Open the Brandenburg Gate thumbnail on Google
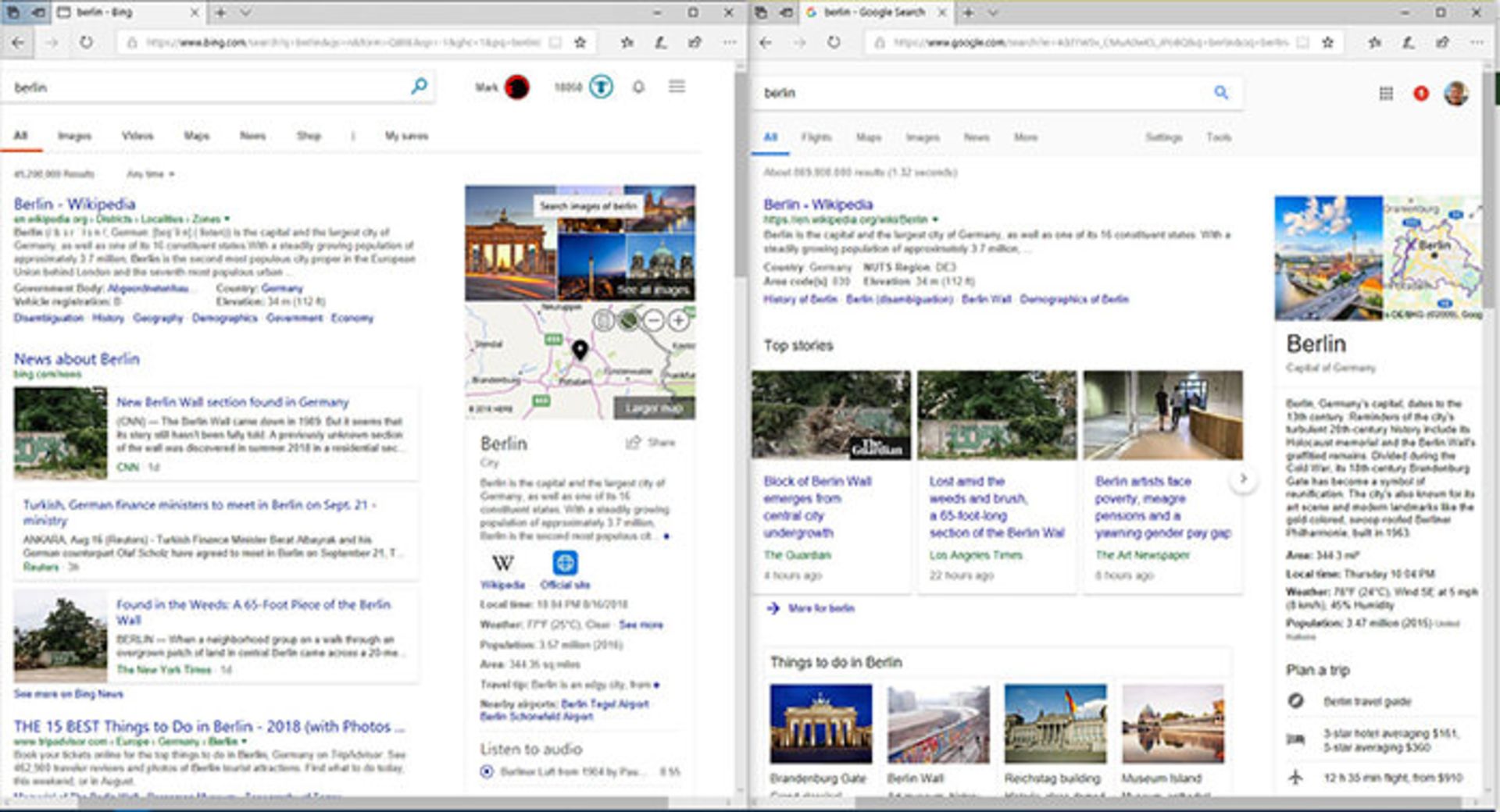The image size is (1500, 812). (820, 724)
